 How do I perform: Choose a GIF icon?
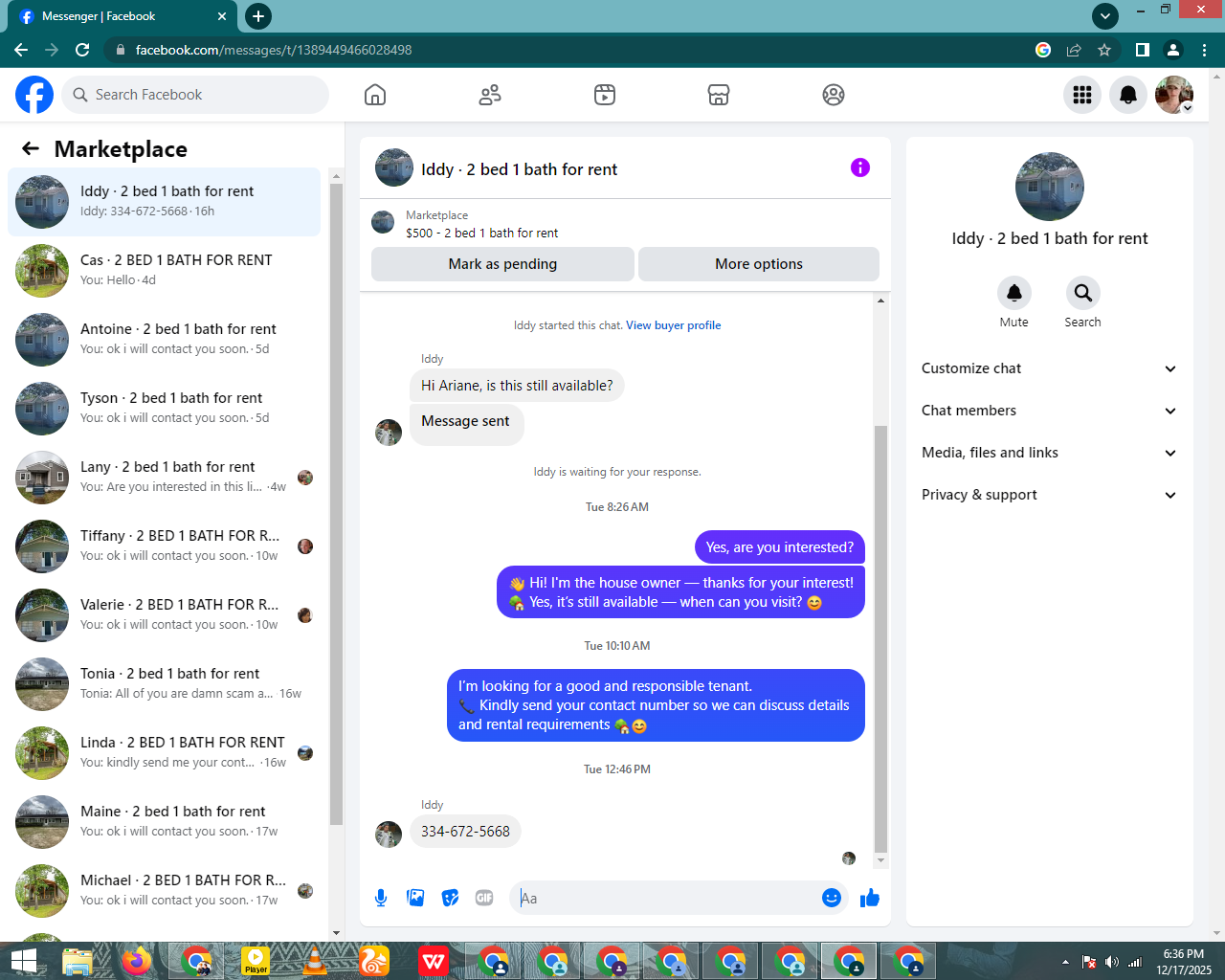484,898
